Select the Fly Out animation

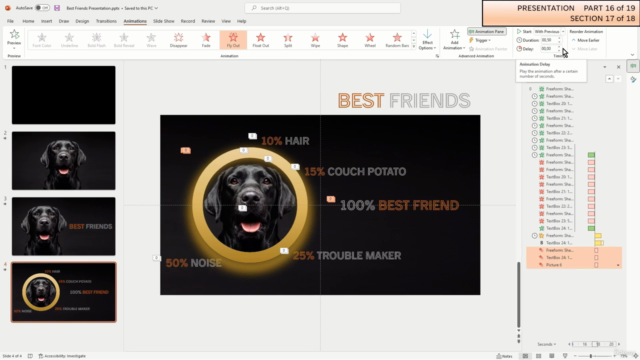233,40
